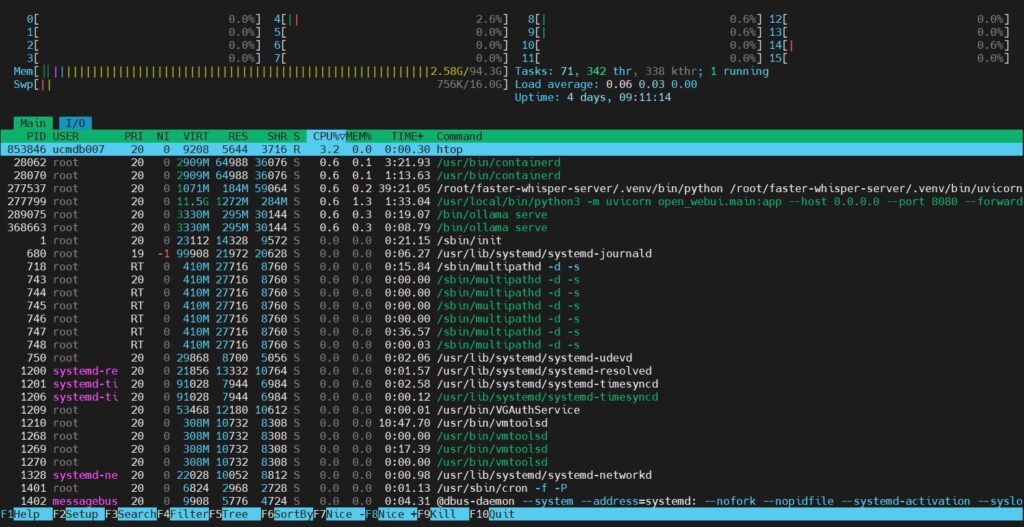Sort by the RES column header
The image size is (1024, 527).
238,136
